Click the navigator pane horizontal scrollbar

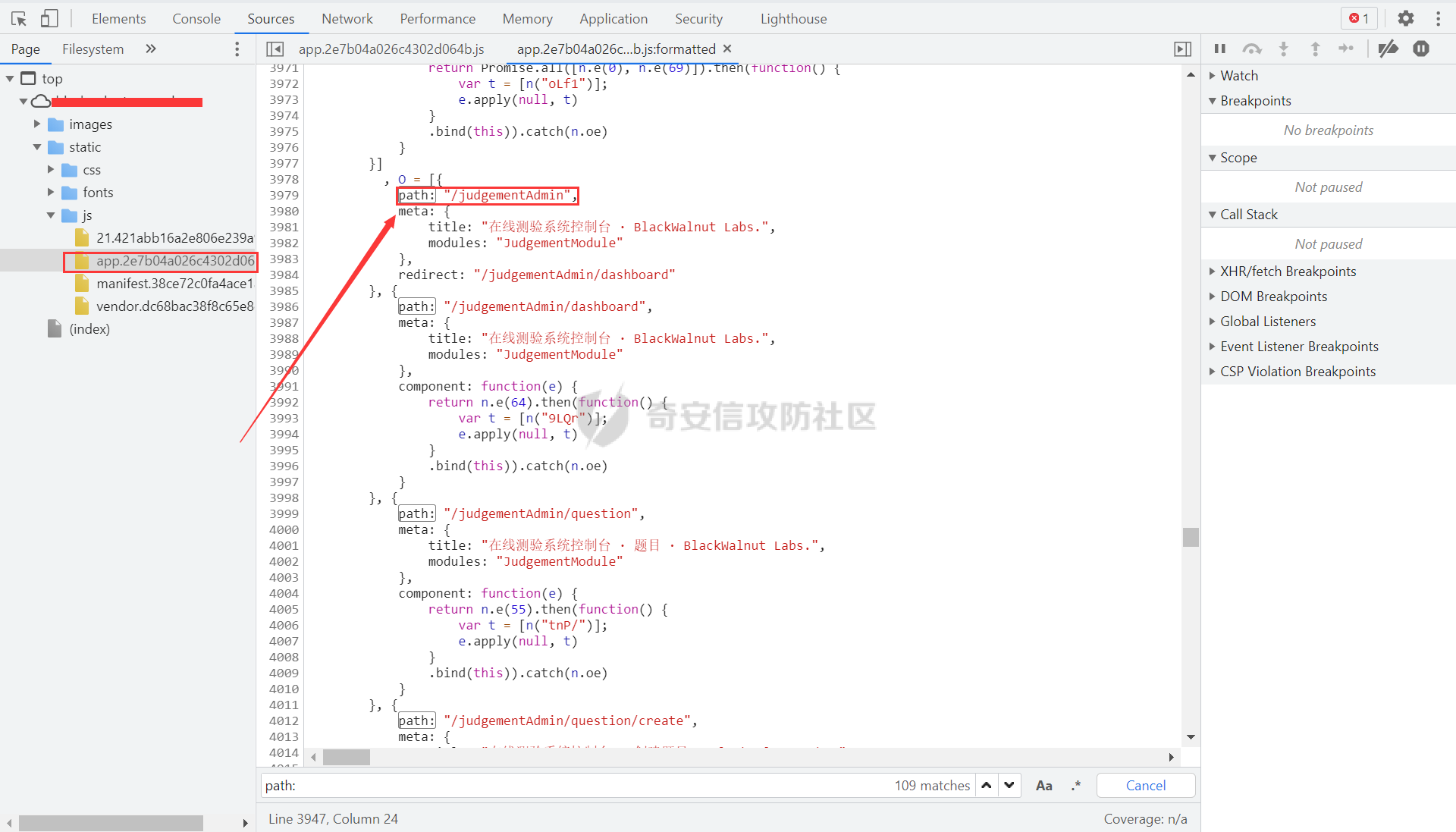click(x=111, y=823)
